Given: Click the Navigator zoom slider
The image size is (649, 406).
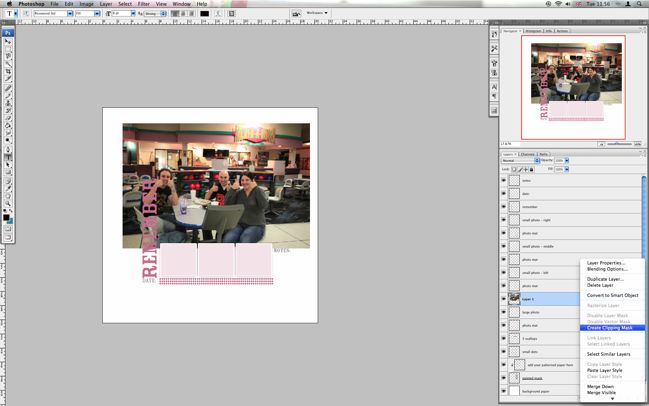Looking at the screenshot, I should pos(620,144).
